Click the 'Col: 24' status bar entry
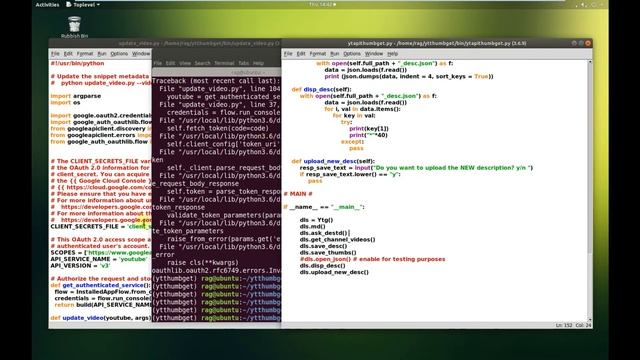This screenshot has width=640, height=360. (583, 325)
